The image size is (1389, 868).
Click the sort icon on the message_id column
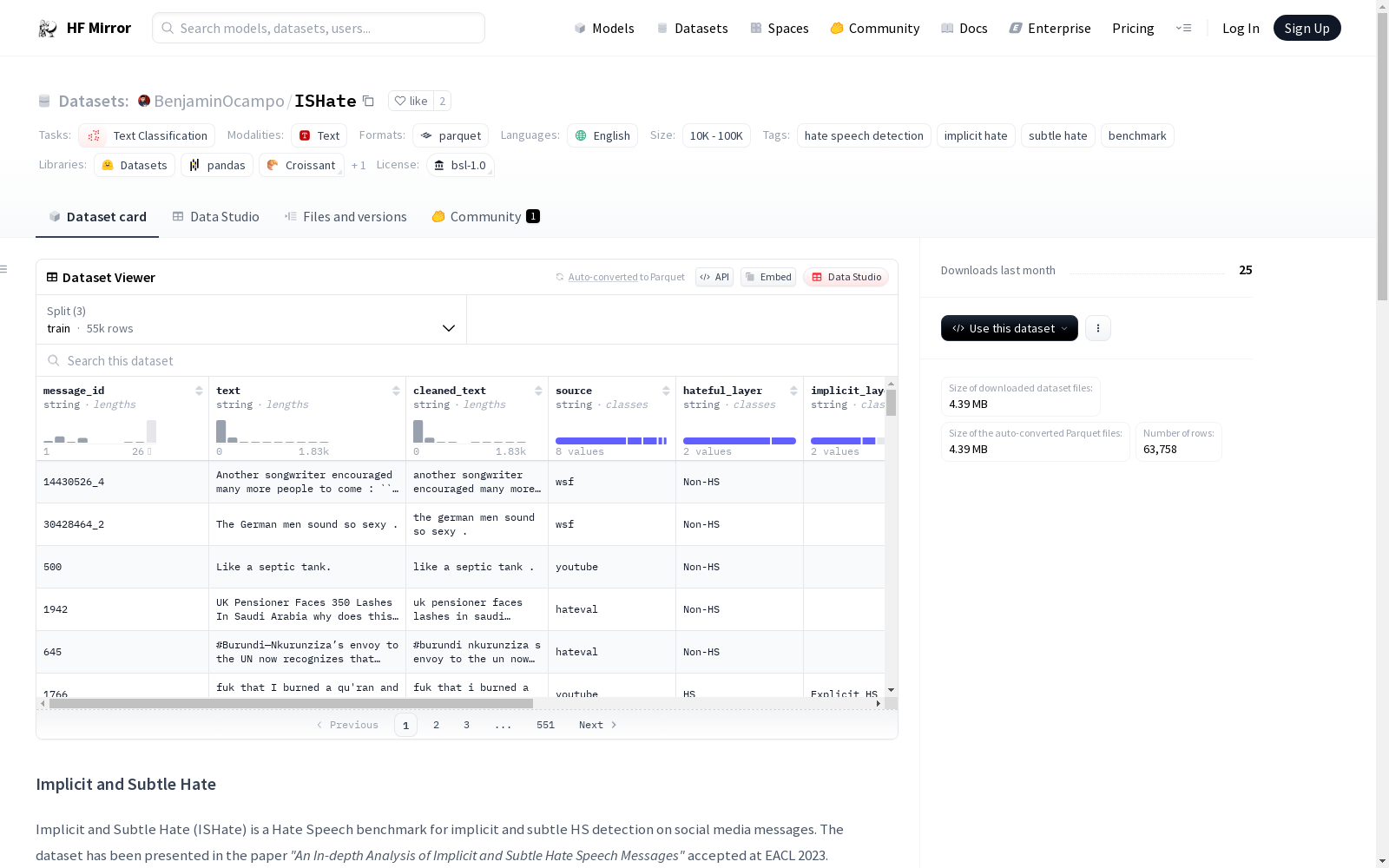click(x=199, y=391)
